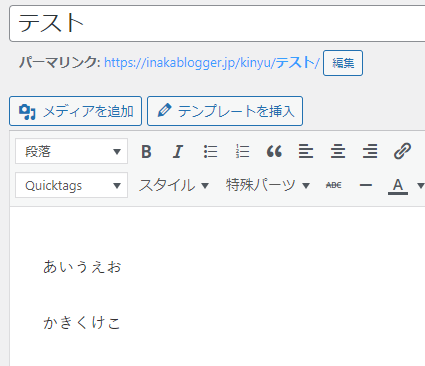Click the line あいうえお in editor
The height and width of the screenshot is (366, 425).
[x=82, y=267]
